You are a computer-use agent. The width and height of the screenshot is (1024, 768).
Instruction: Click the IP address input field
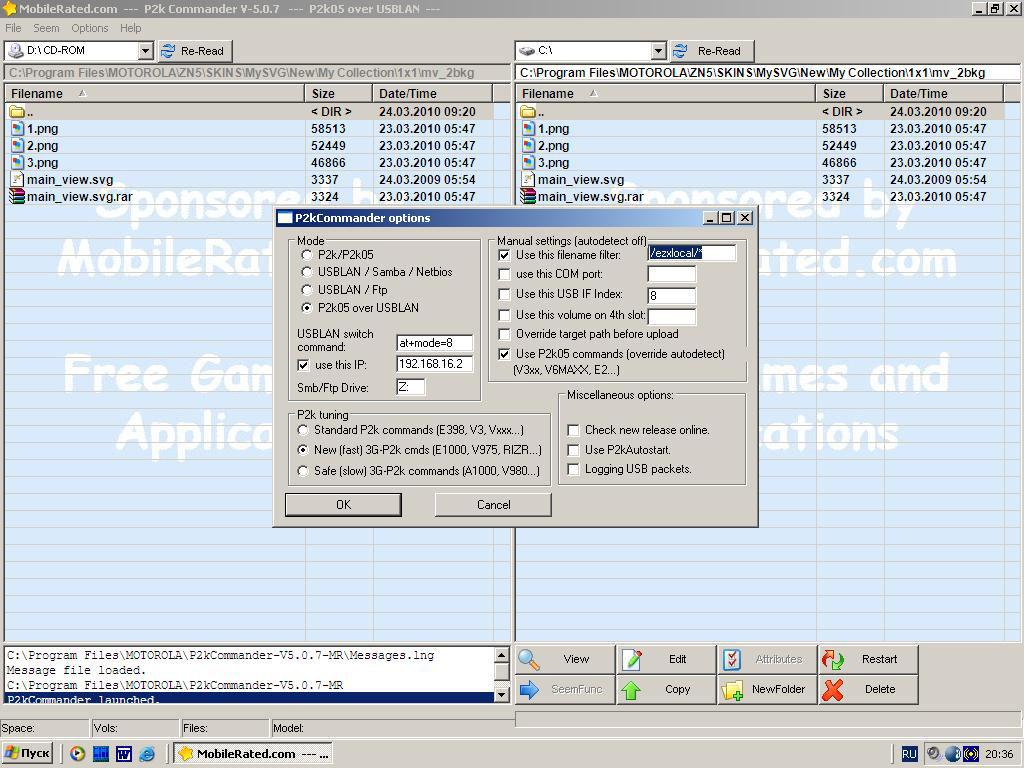pos(434,364)
